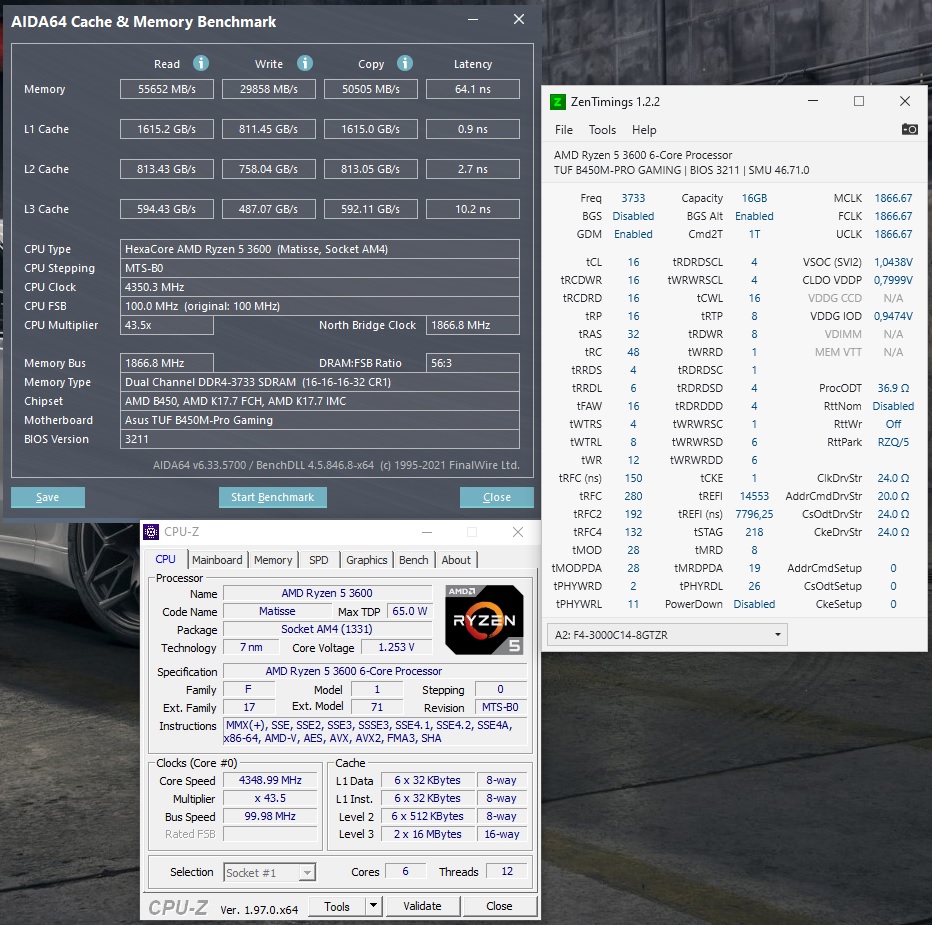Click the ZenTimings green Z app icon
The image size is (932, 925).
pyautogui.click(x=558, y=102)
